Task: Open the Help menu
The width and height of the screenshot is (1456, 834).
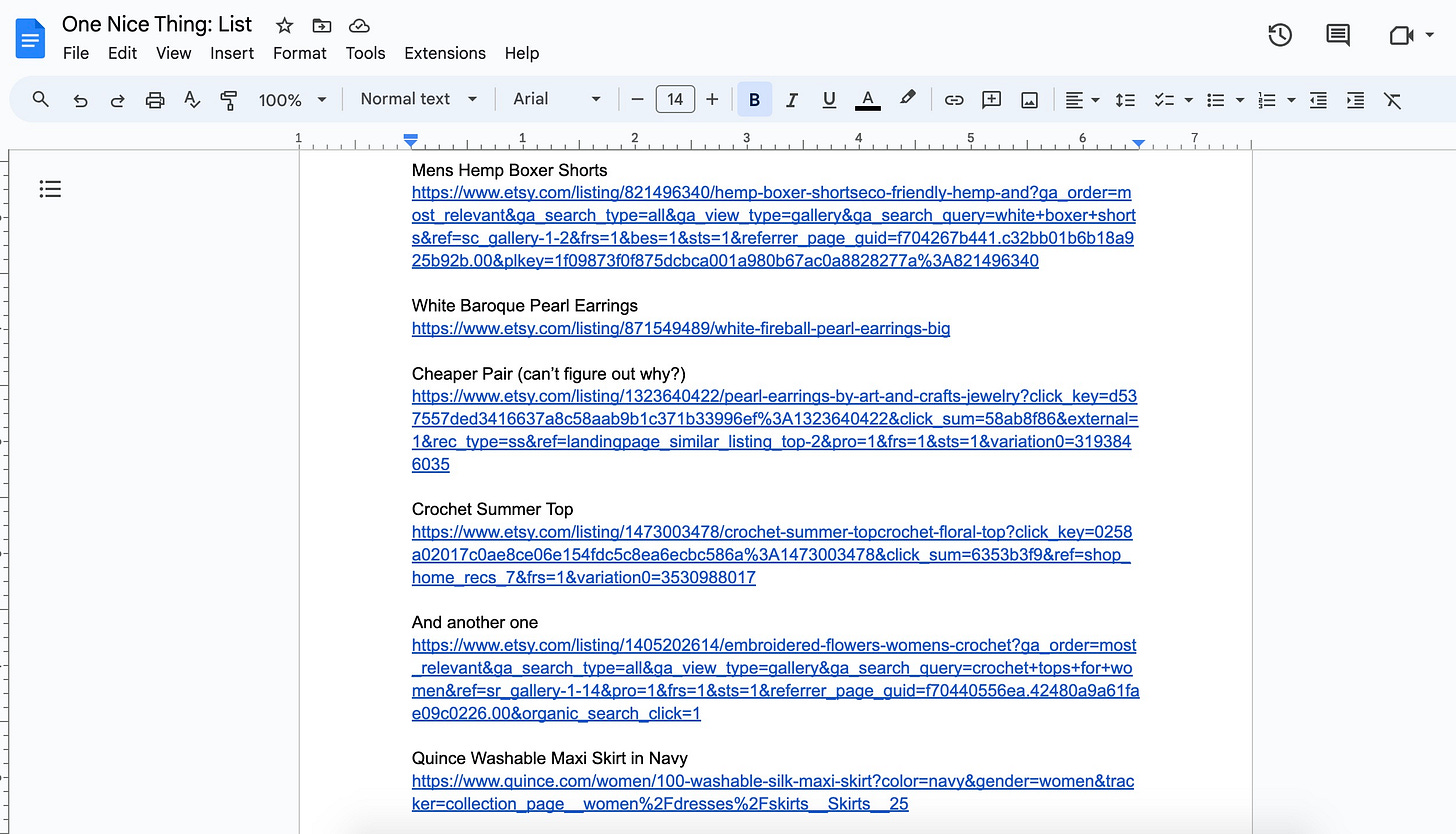Action: 522,53
